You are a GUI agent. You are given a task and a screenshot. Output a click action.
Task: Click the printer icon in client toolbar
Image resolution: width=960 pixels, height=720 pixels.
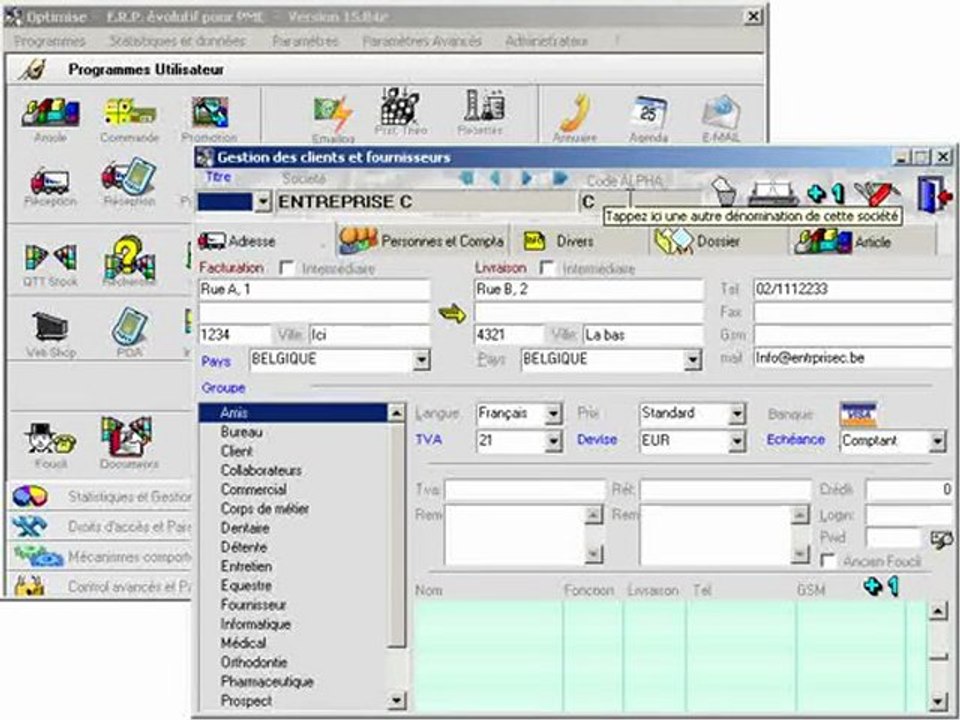click(773, 192)
